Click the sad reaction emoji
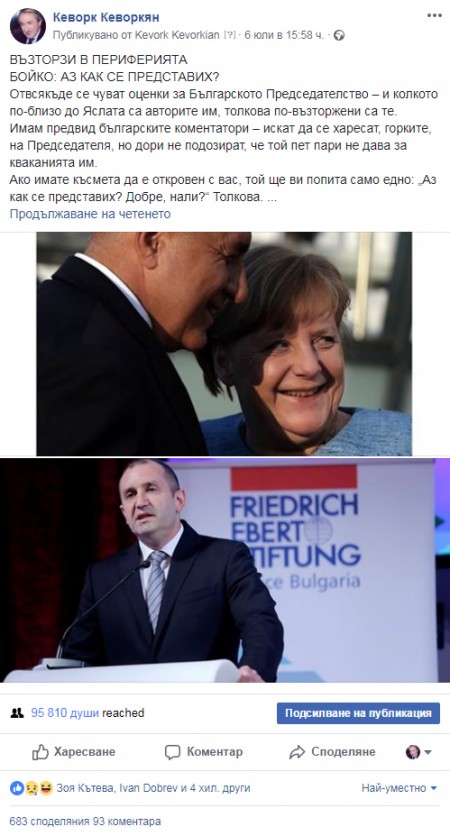This screenshot has width=450, height=836. [31, 787]
